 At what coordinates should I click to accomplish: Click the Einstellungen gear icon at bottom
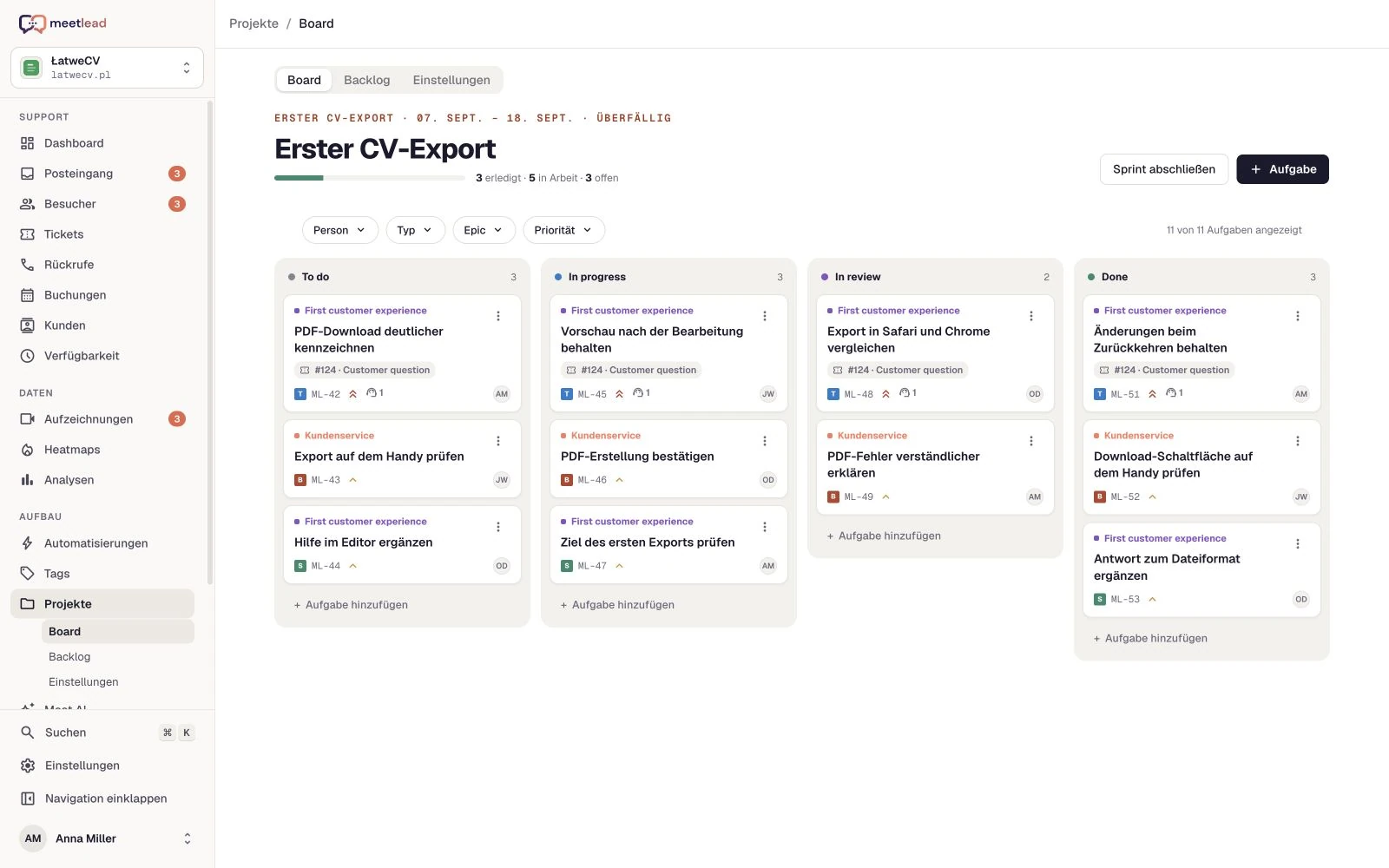tap(28, 766)
